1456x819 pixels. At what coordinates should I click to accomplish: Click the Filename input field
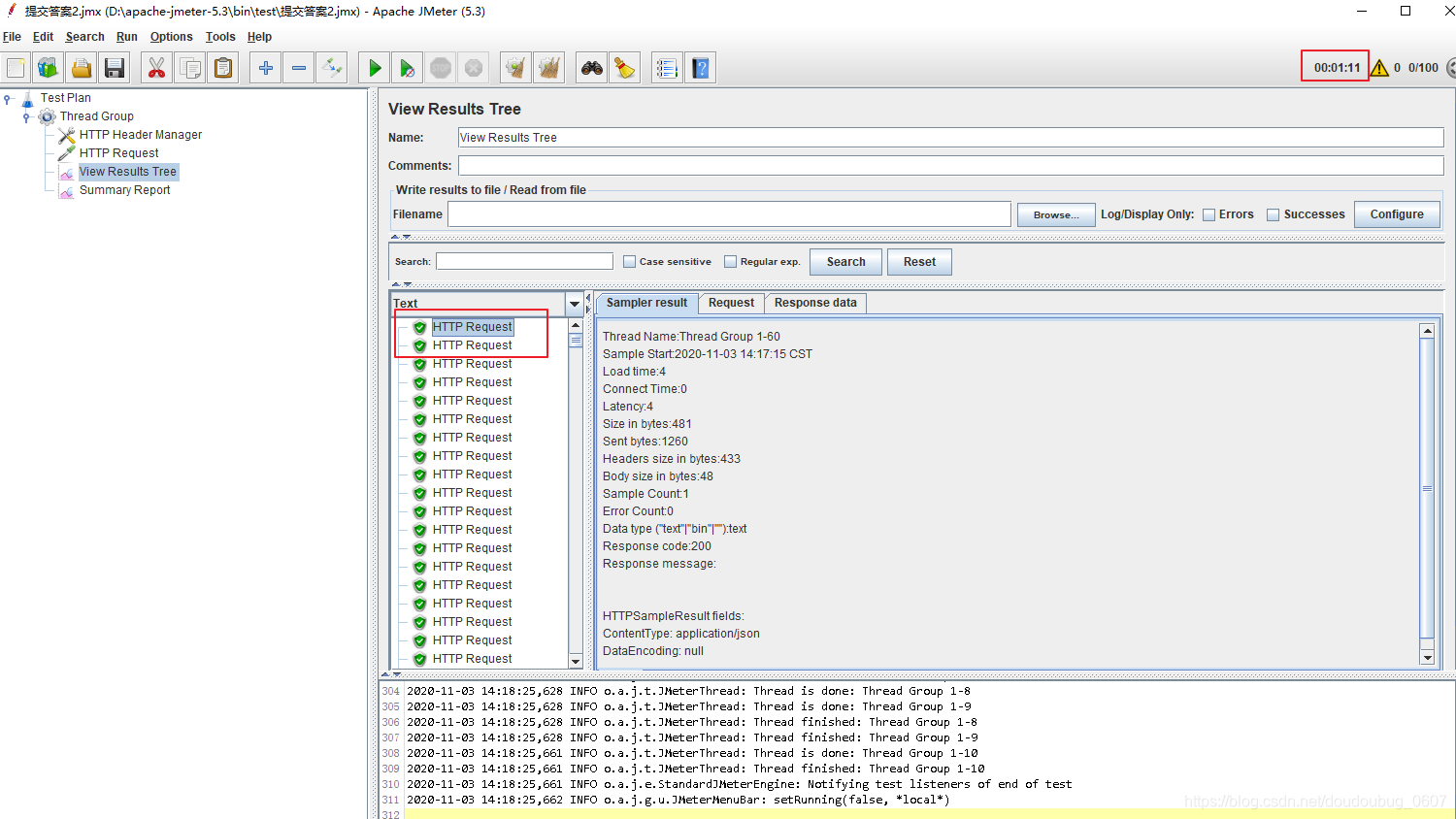point(729,214)
